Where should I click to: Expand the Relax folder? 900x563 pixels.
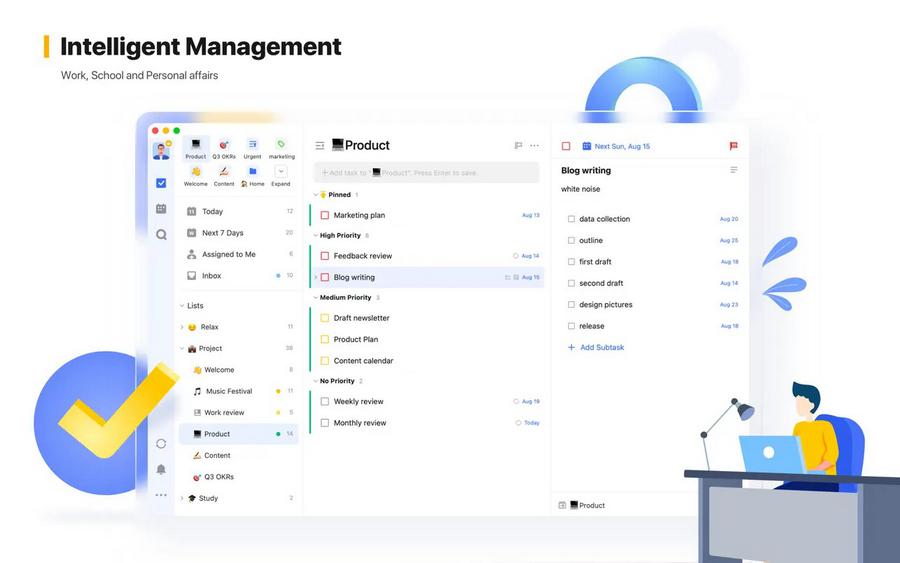pyautogui.click(x=182, y=327)
